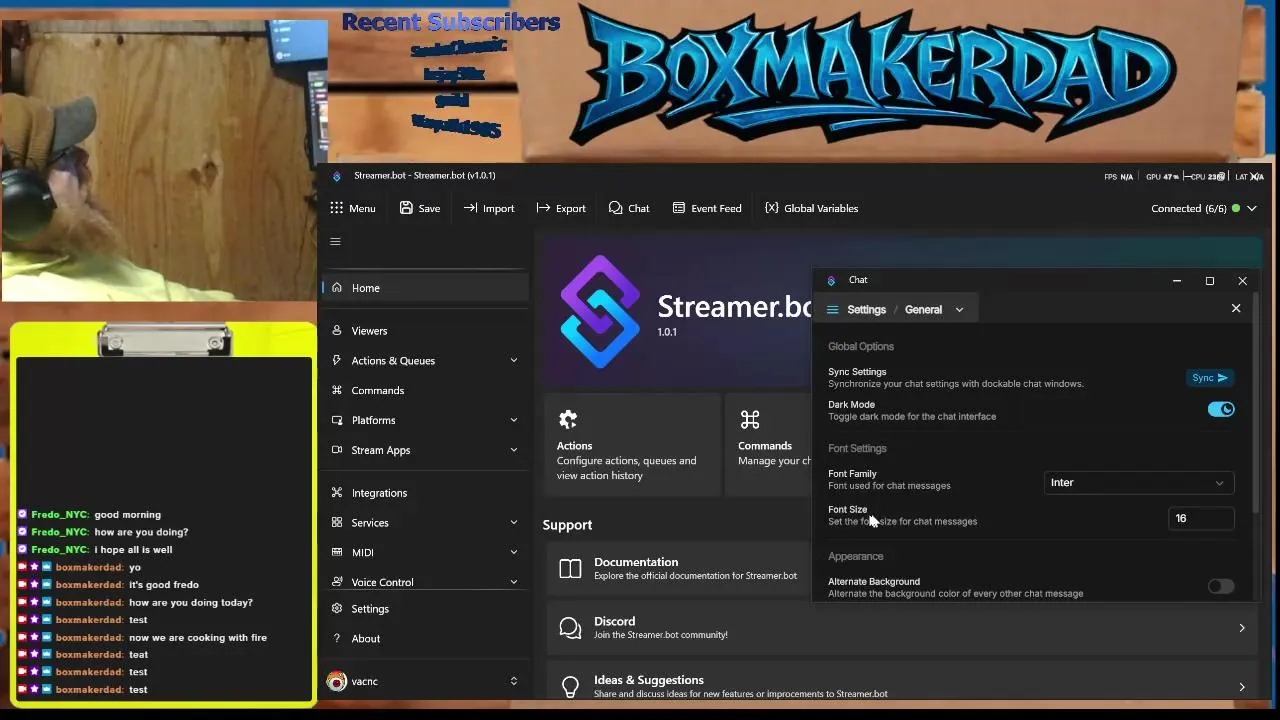
Task: Click the Font Size value field
Action: 1201,518
